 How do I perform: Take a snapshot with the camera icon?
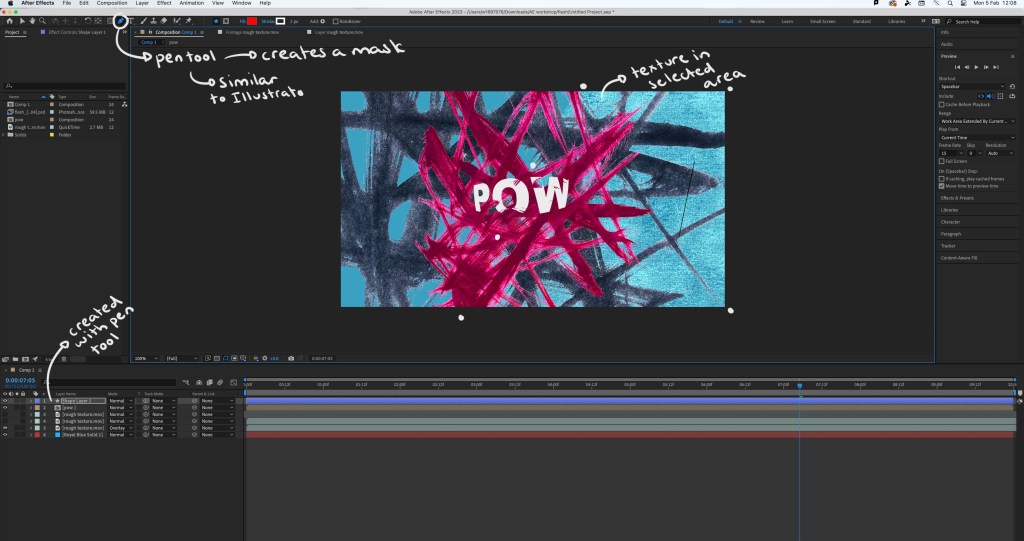pos(290,358)
